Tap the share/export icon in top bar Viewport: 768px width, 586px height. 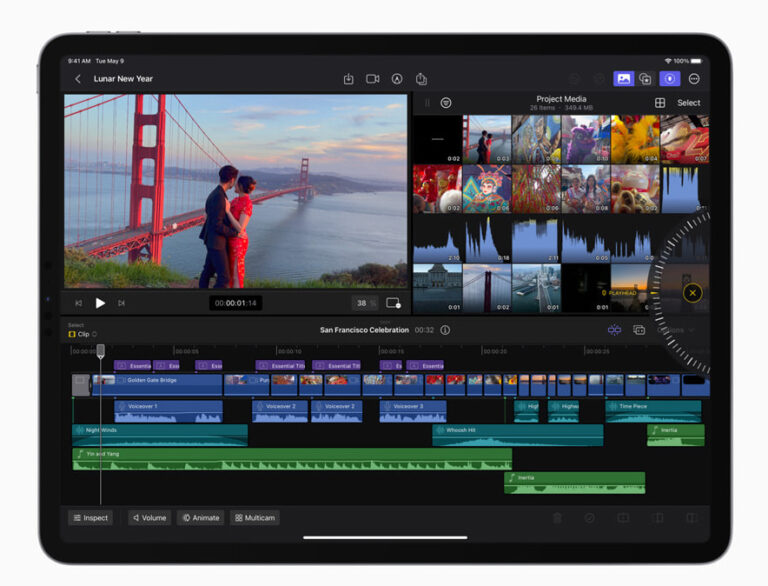[421, 79]
